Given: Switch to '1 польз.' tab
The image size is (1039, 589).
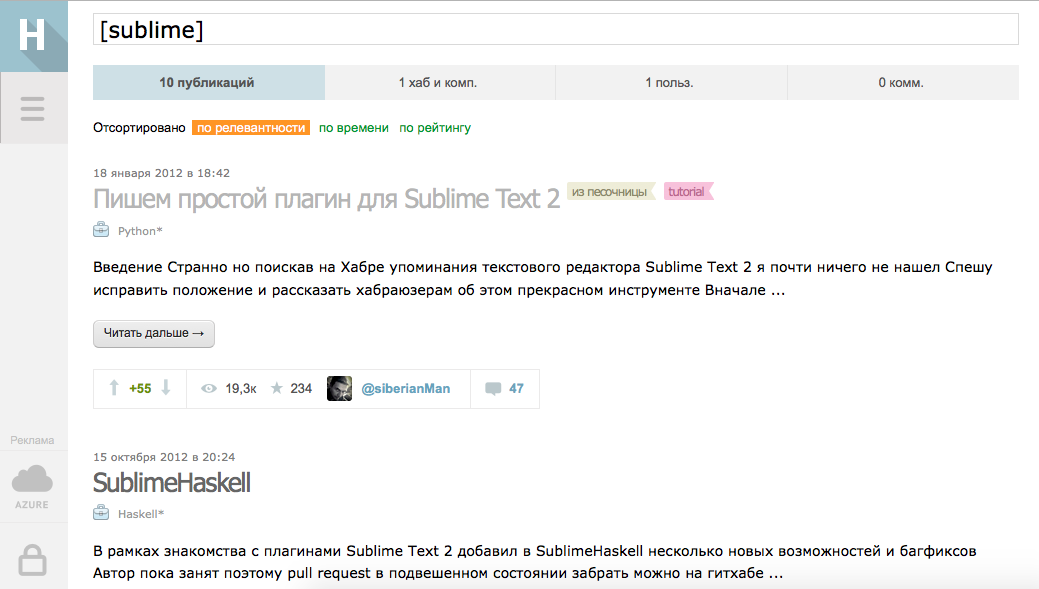Looking at the screenshot, I should pos(671,83).
